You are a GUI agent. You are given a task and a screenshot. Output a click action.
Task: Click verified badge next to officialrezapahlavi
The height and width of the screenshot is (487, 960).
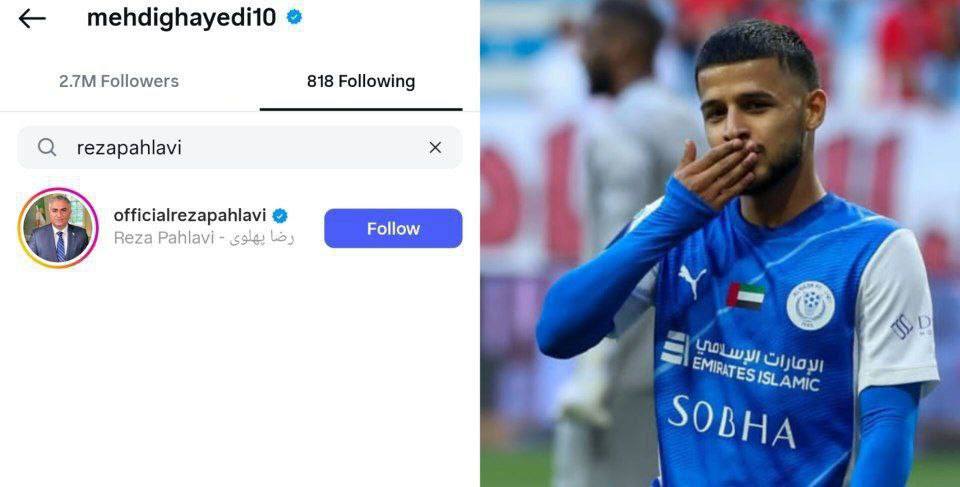click(x=280, y=216)
